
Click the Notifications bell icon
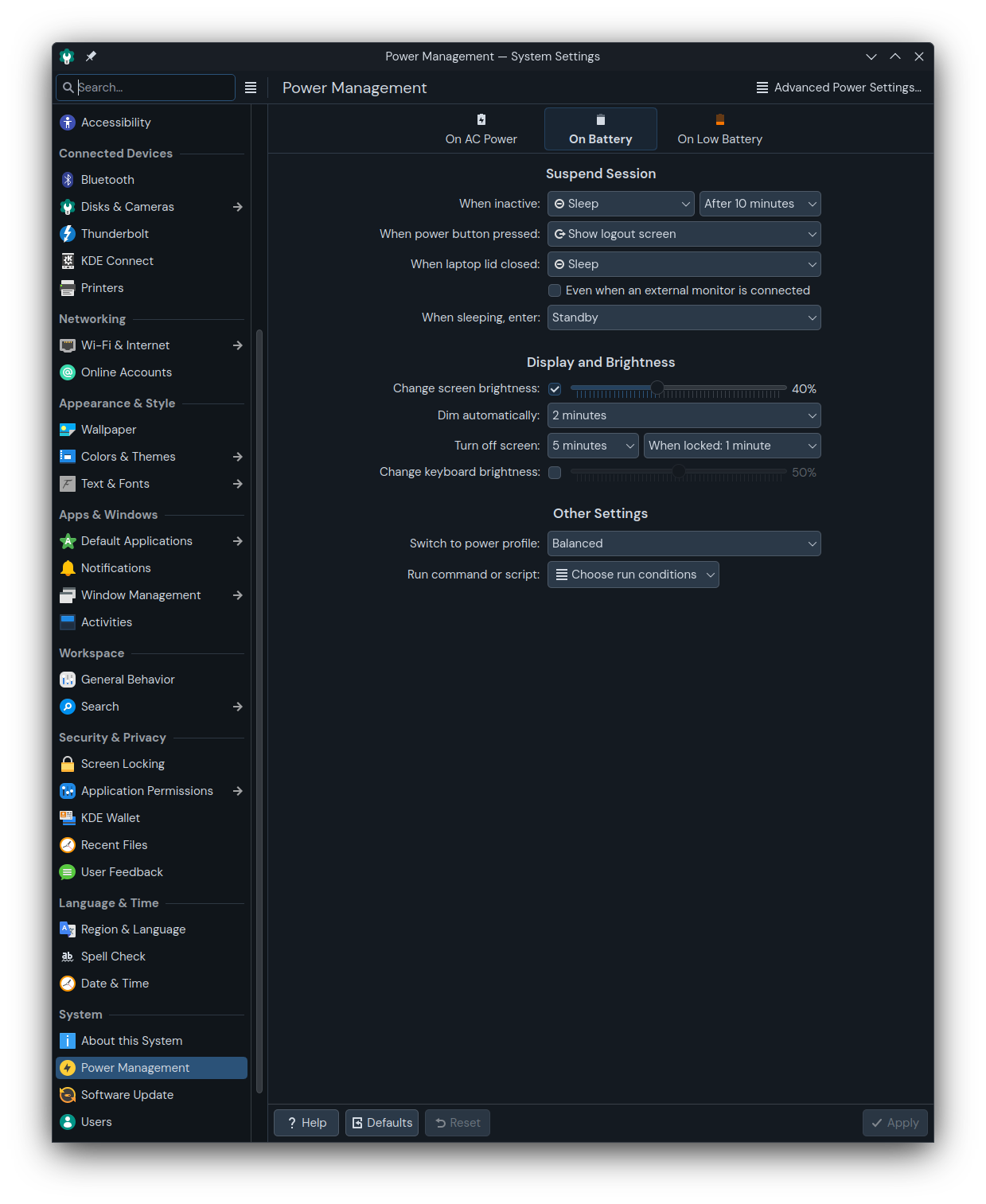point(67,567)
